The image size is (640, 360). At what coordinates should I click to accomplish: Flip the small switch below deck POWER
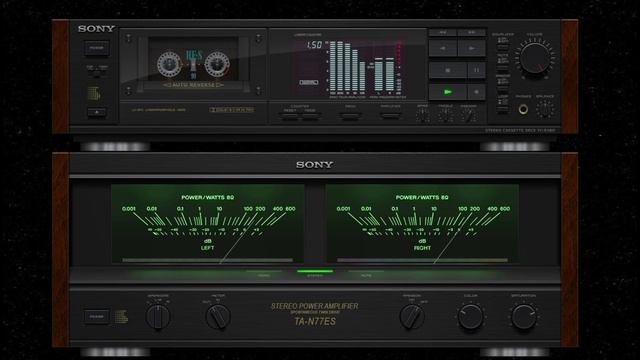click(97, 72)
